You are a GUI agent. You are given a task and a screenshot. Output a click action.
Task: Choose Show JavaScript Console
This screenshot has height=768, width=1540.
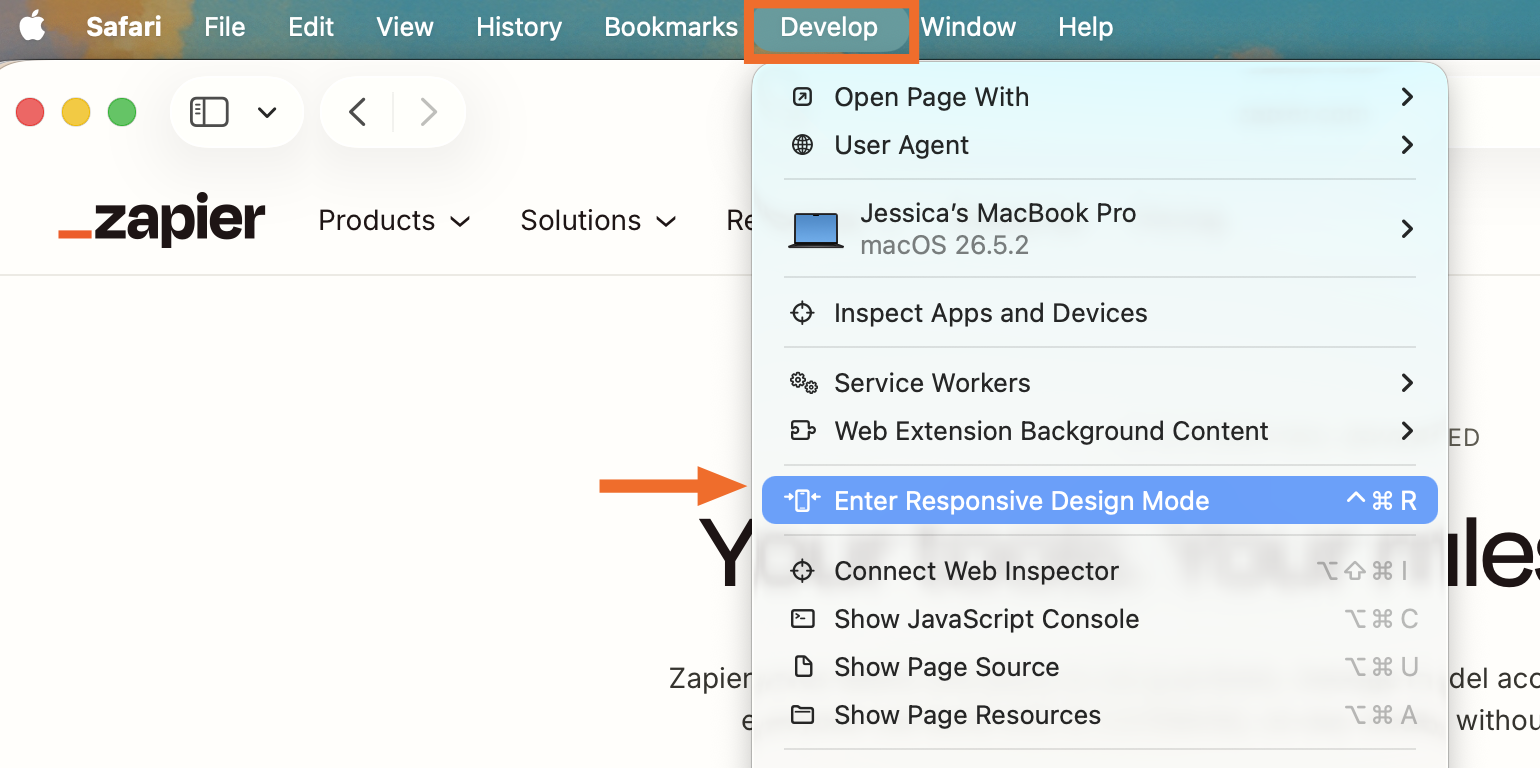pos(1100,619)
